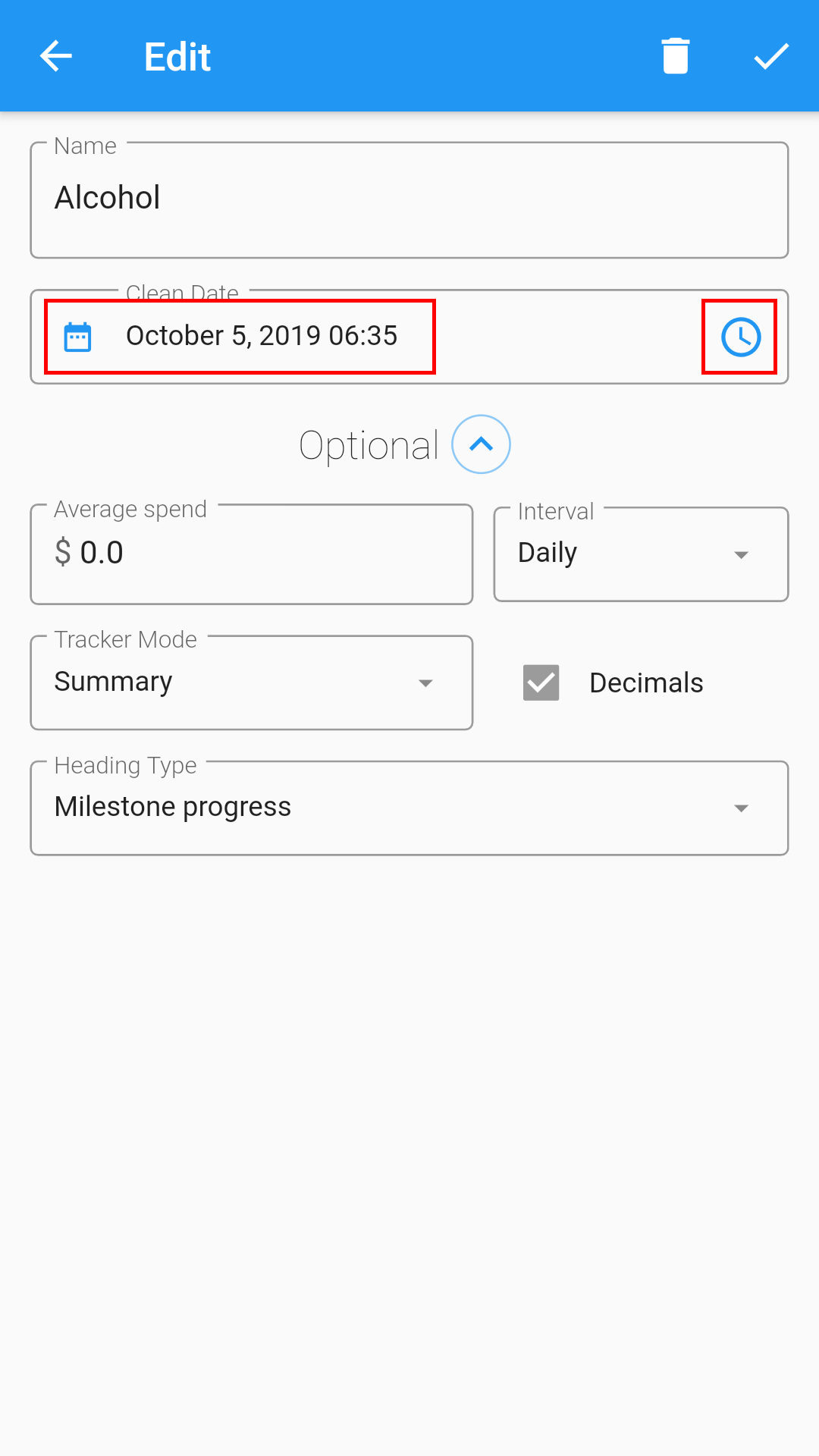Select the Milestone progress value
The width and height of the screenshot is (819, 1456).
pyautogui.click(x=173, y=807)
